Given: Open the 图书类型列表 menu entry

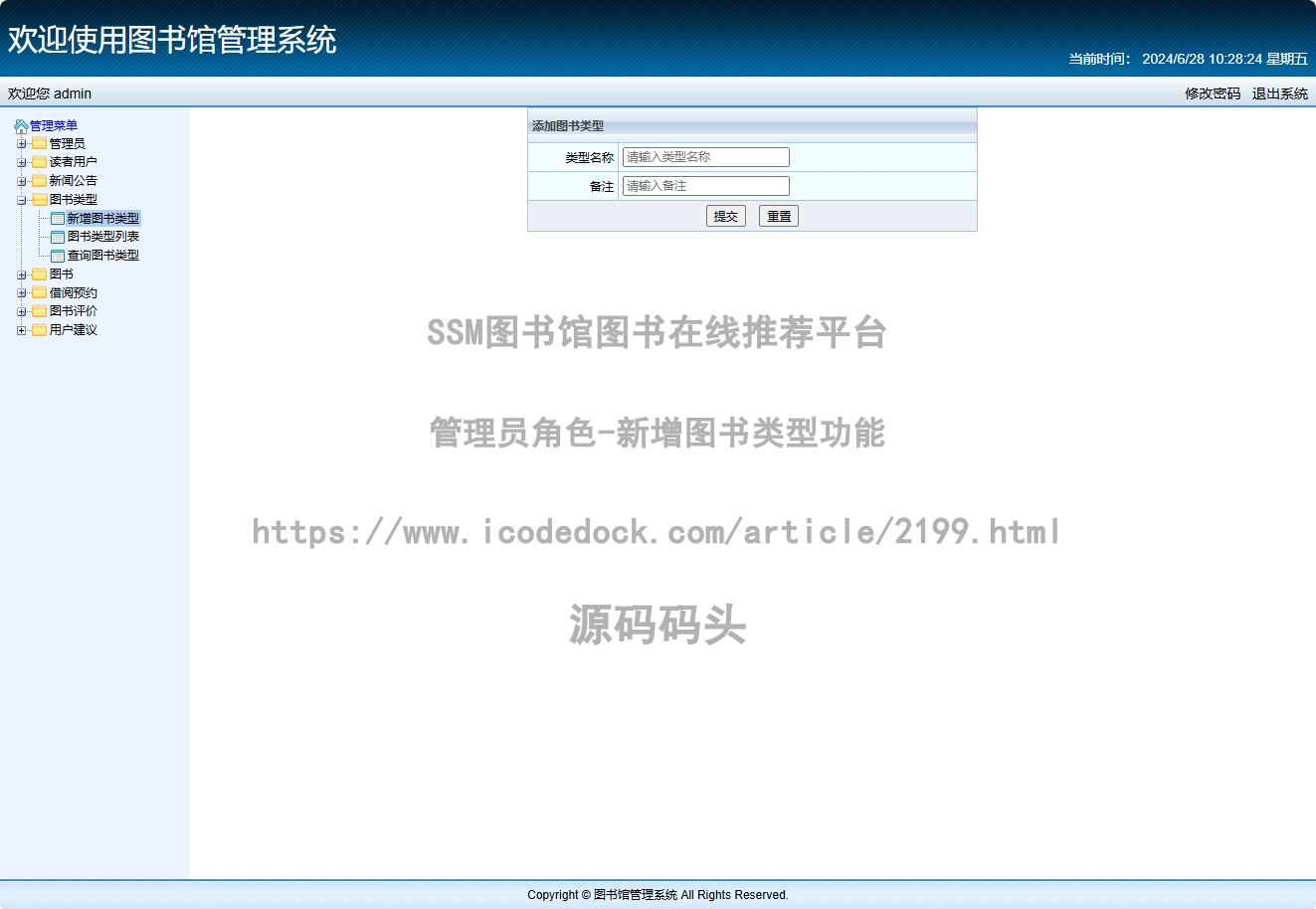Looking at the screenshot, I should 103,237.
